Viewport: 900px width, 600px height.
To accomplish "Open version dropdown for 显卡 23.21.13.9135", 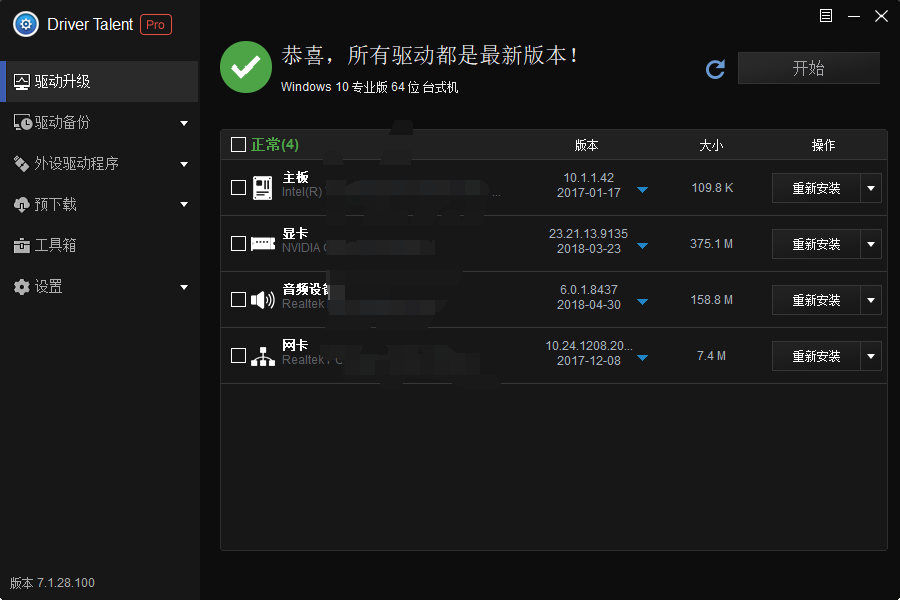I will (643, 246).
